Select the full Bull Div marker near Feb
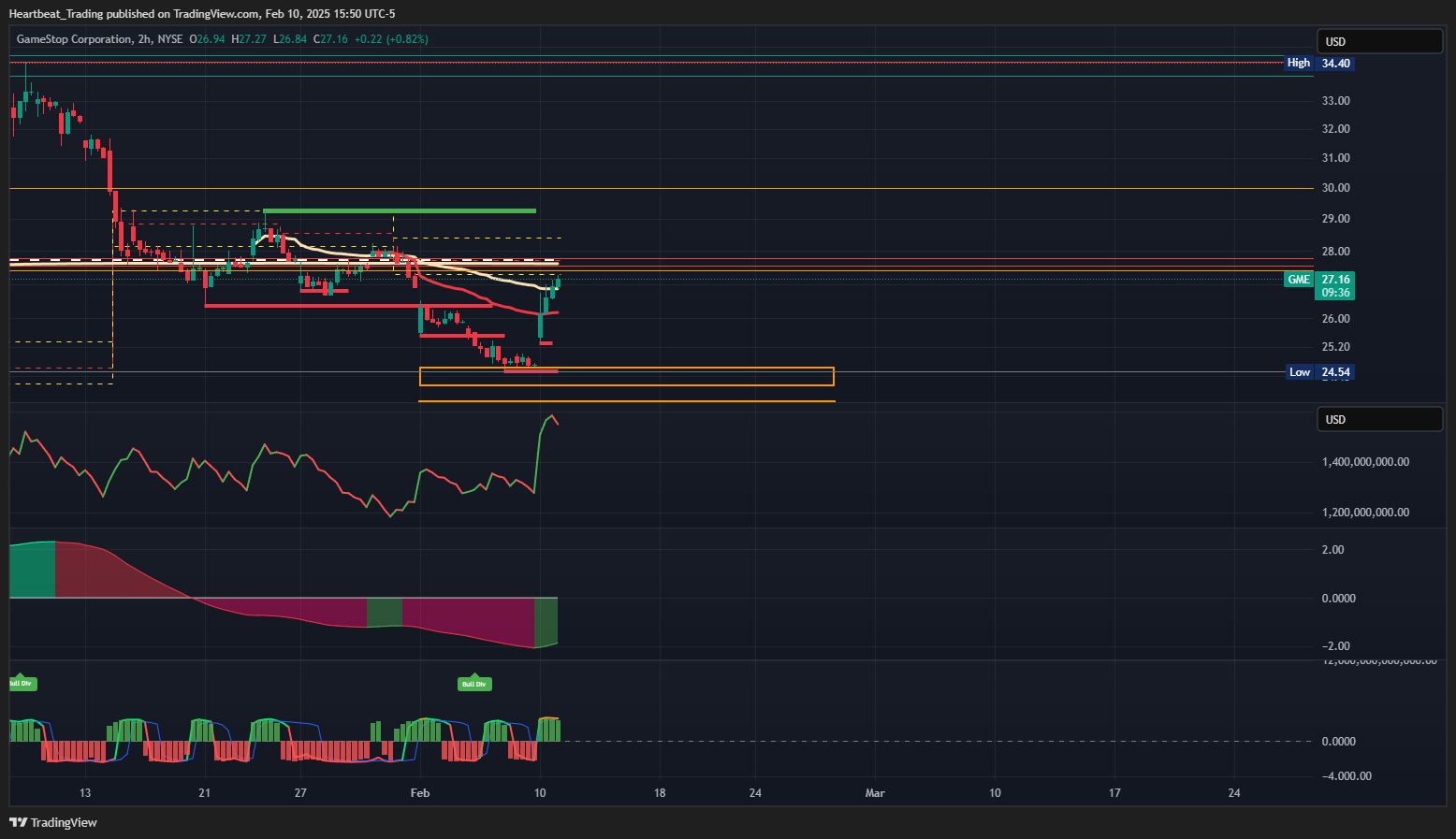This screenshot has width=1456, height=839. click(474, 683)
